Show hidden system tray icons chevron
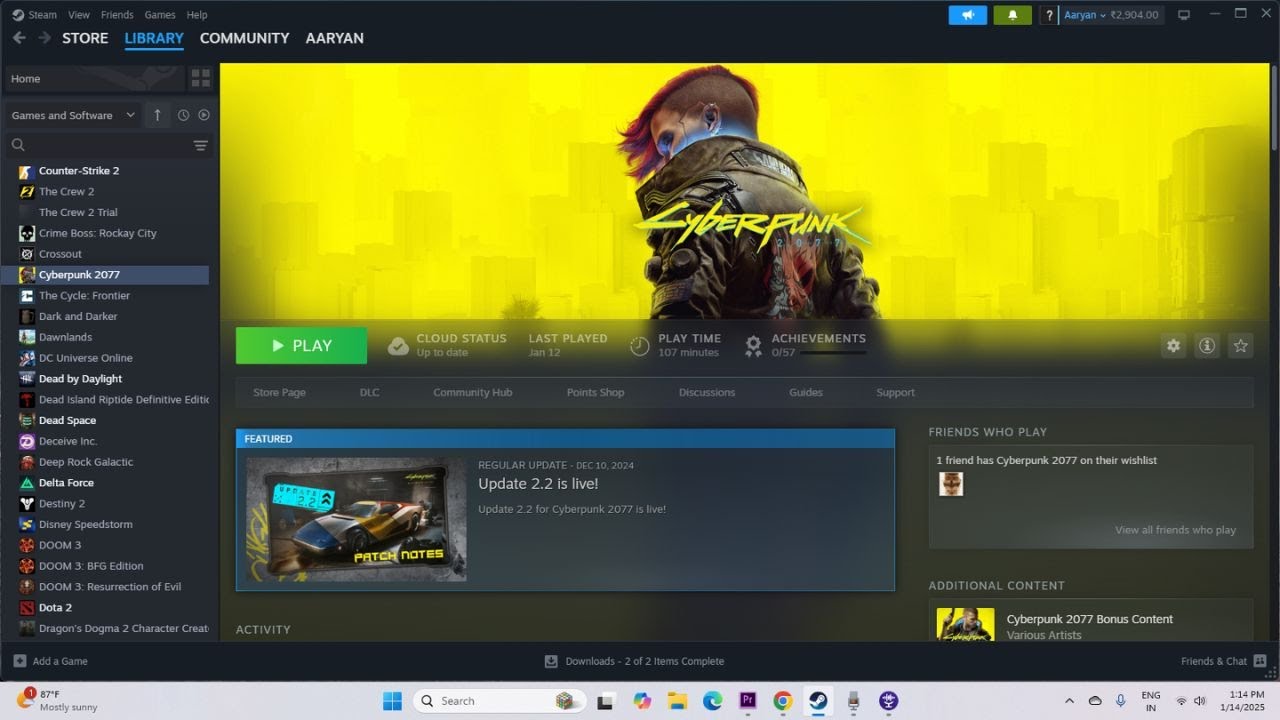Viewport: 1280px width, 720px height. click(1069, 701)
